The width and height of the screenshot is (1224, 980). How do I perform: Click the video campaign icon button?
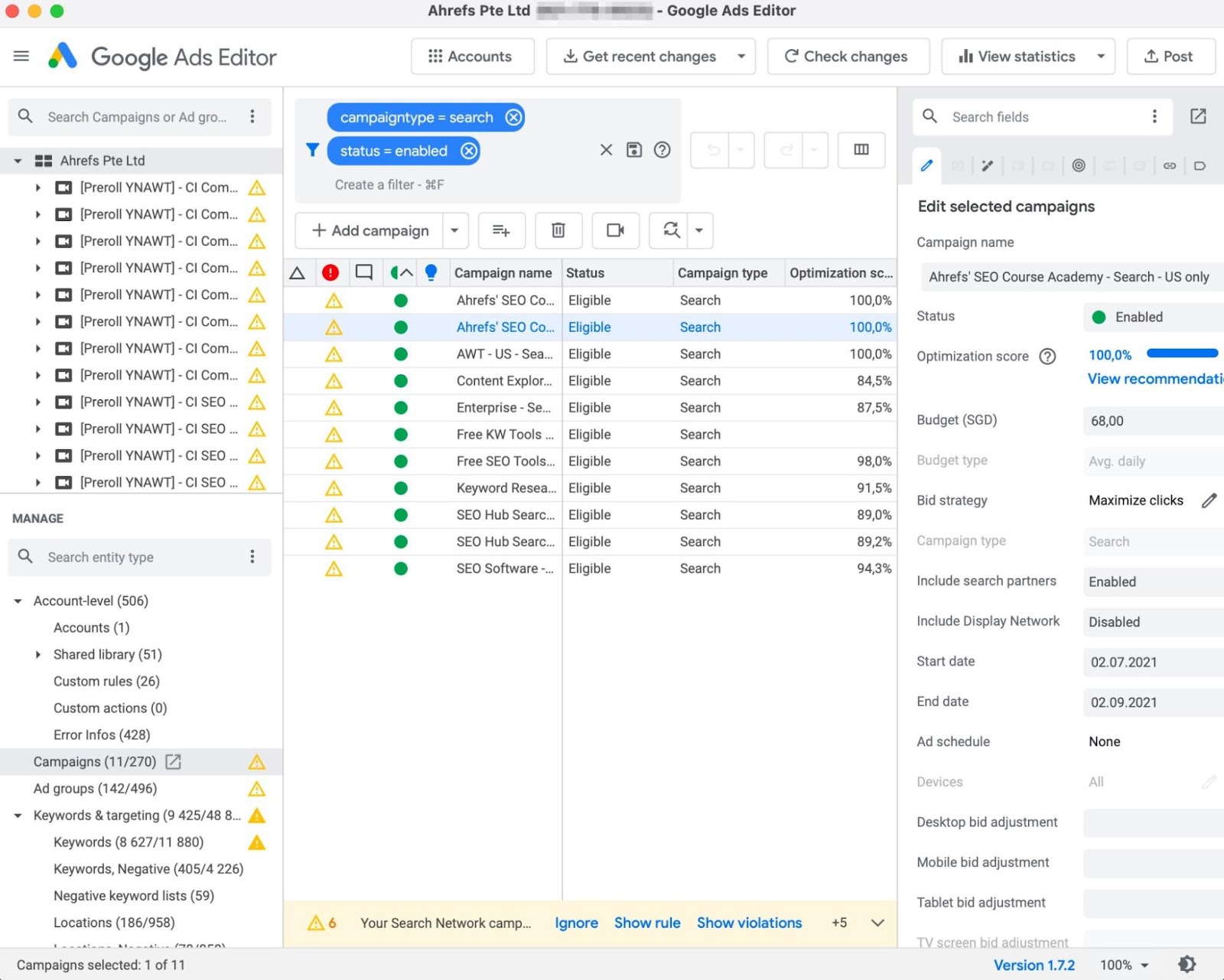click(615, 230)
